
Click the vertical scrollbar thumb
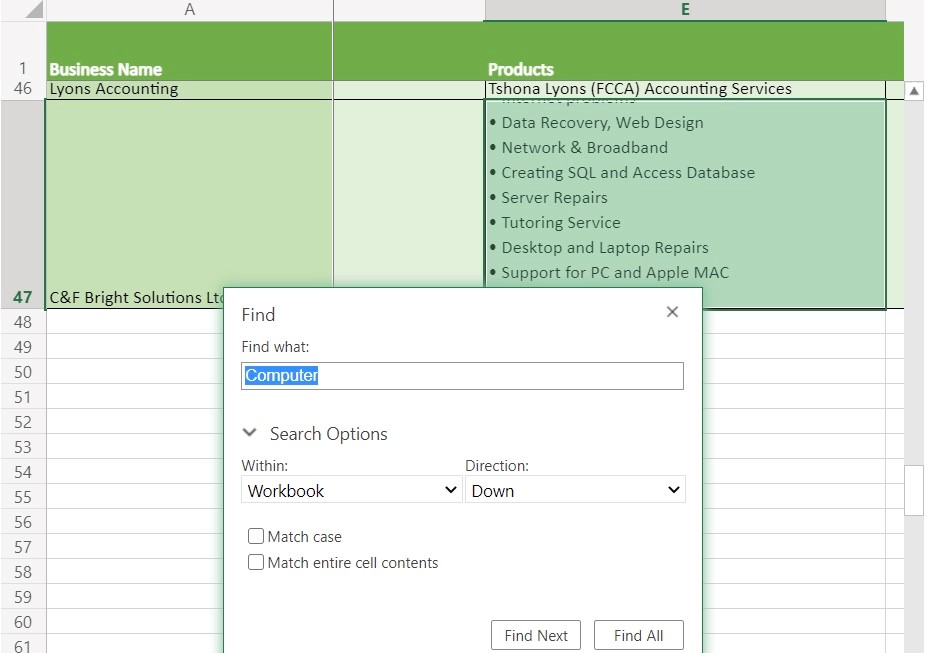(913, 490)
